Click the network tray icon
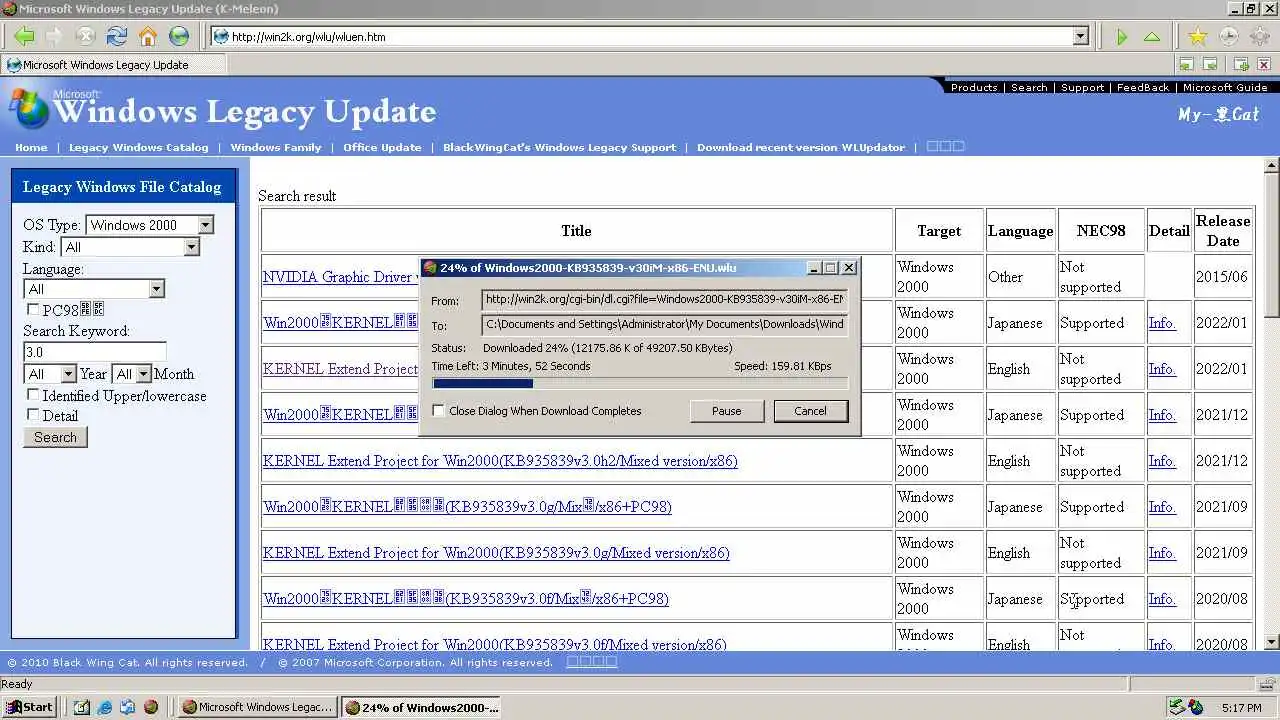 (x=1178, y=707)
